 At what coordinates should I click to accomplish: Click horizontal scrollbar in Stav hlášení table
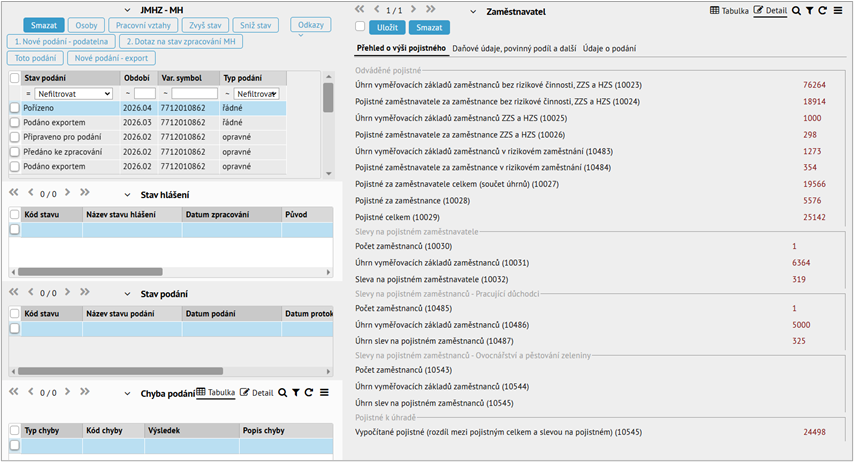pos(90,271)
